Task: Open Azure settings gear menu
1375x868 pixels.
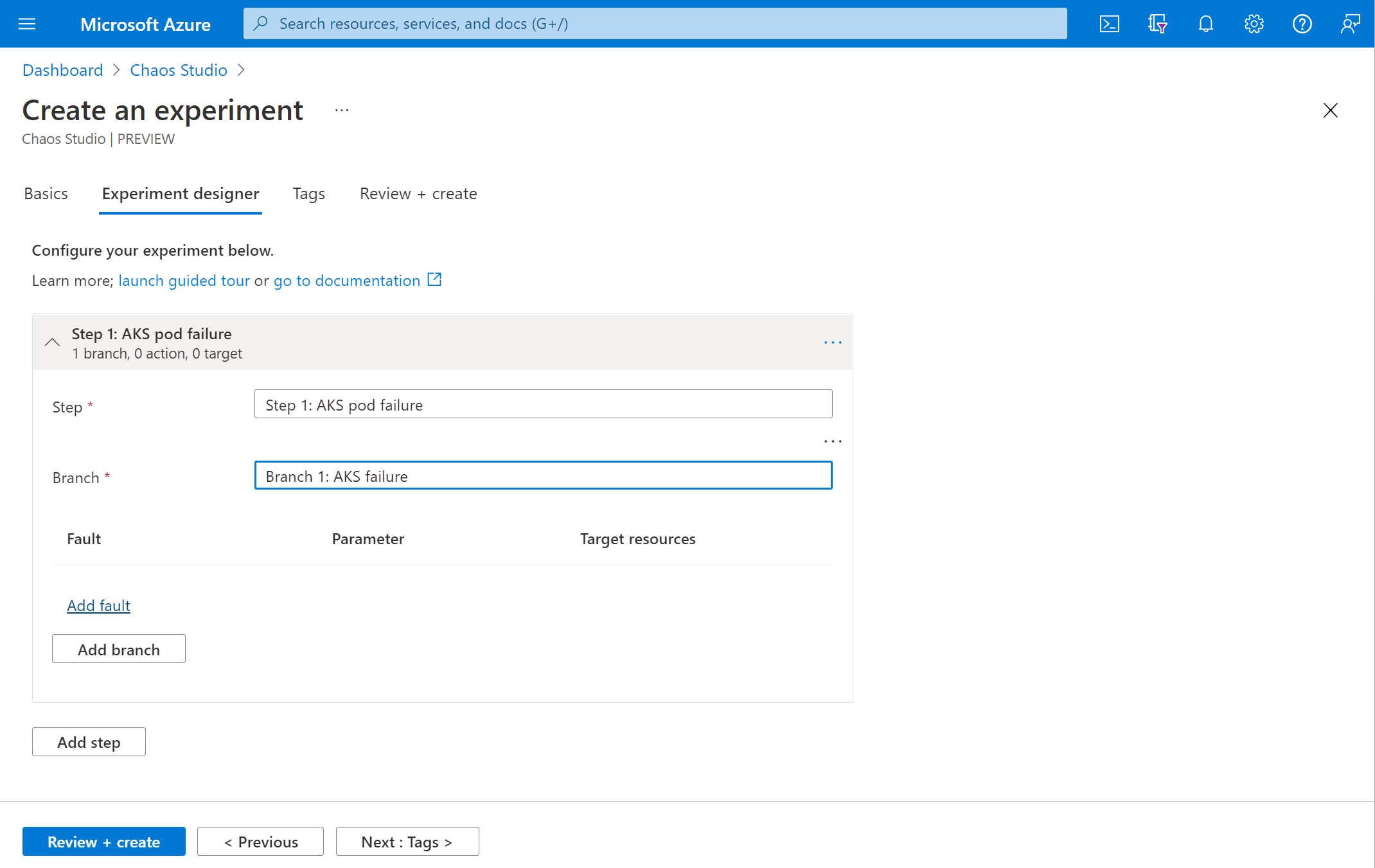Action: tap(1253, 23)
